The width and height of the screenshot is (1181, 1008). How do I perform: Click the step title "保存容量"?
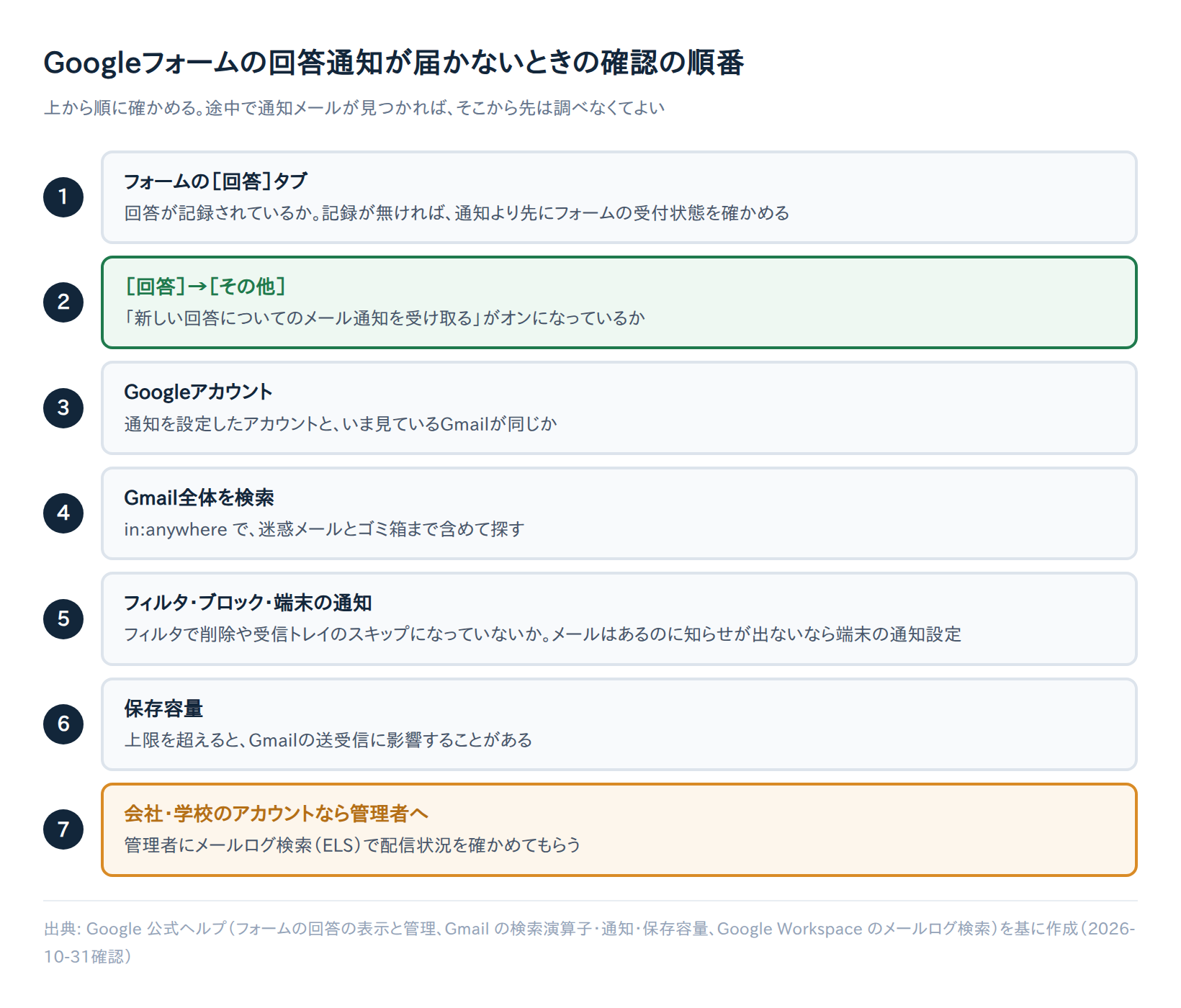click(163, 708)
